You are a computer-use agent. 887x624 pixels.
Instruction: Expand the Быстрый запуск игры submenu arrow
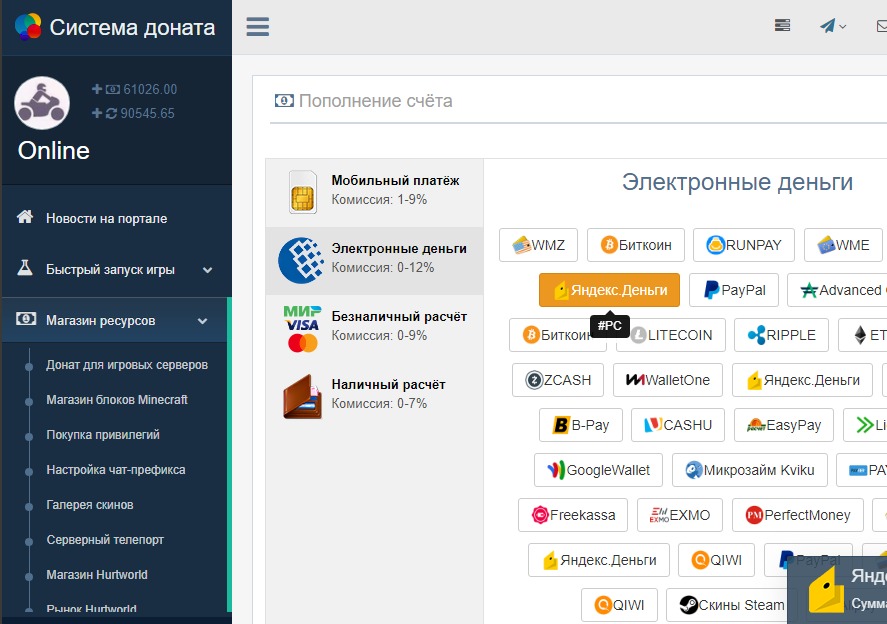pos(208,269)
